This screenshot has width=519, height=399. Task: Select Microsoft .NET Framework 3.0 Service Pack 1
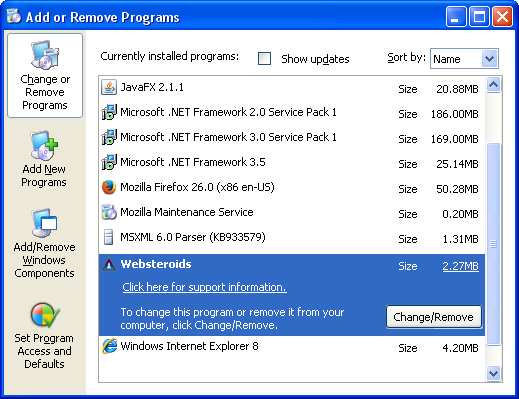pos(292,138)
